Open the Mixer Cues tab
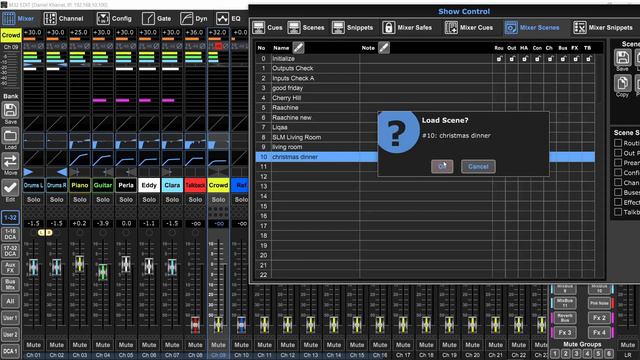640x360 pixels. click(x=469, y=27)
